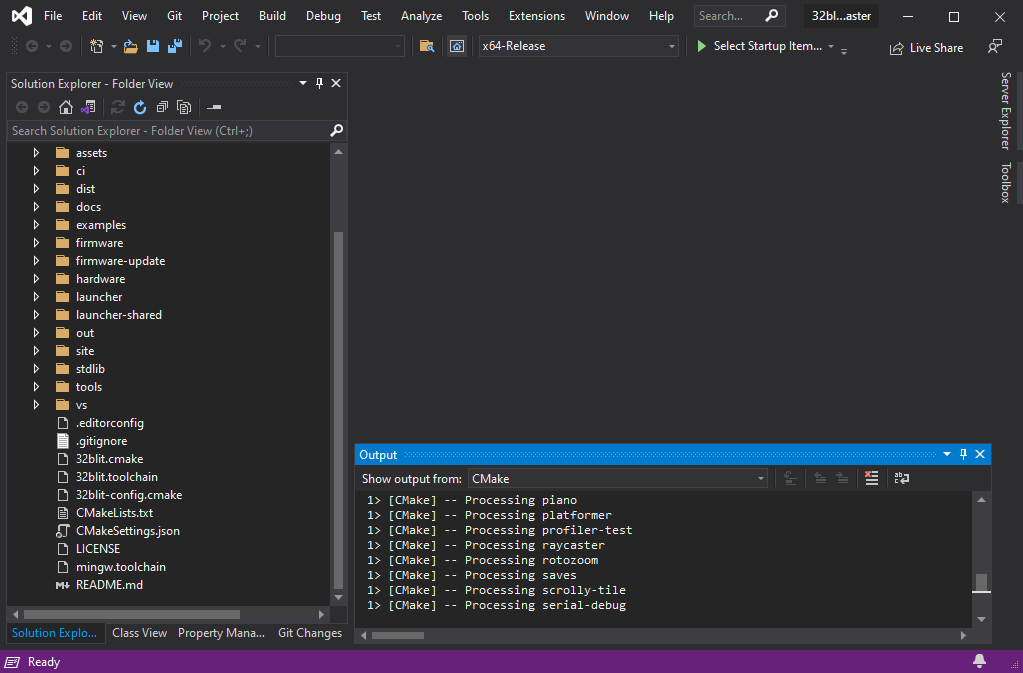Open the x64-Release configuration dropdown
The width and height of the screenshot is (1023, 673).
pos(577,46)
